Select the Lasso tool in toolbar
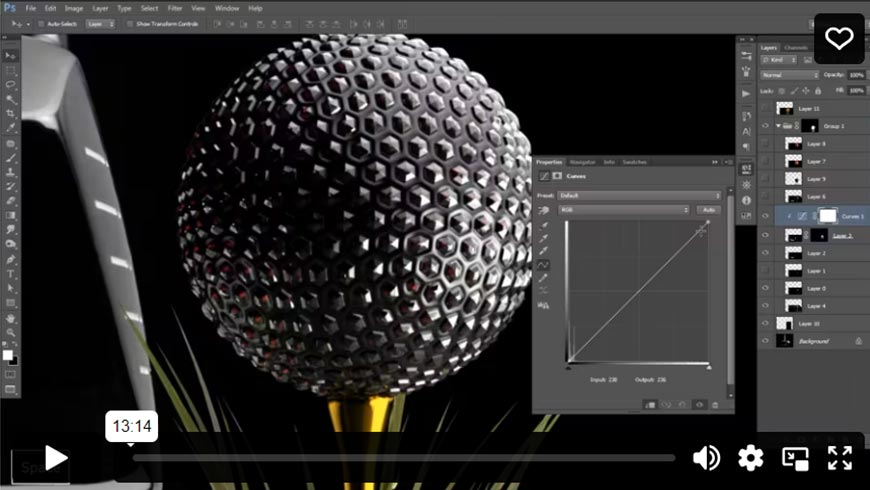 [x=11, y=85]
